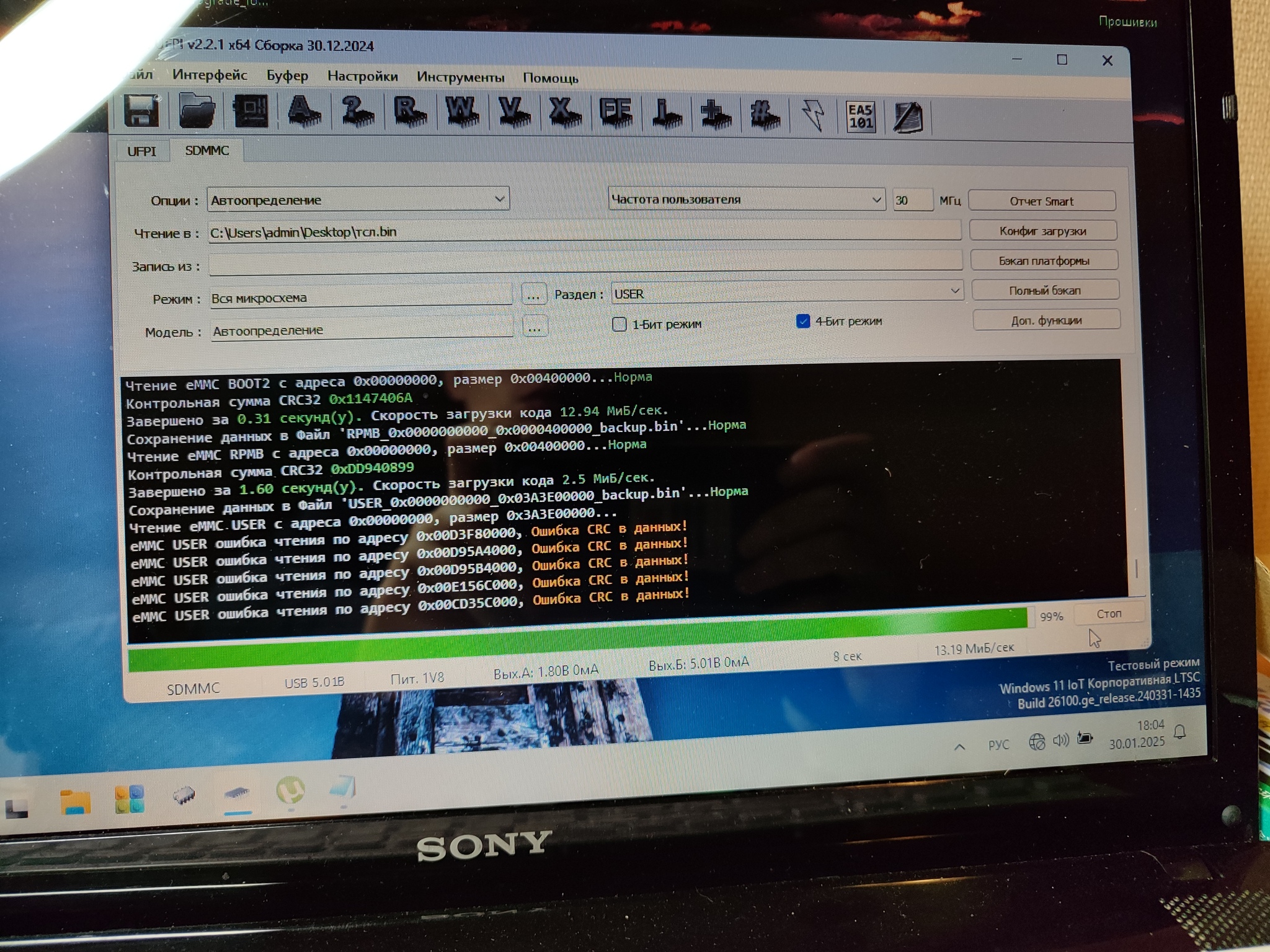Click the chip icon labeled FF

[615, 113]
